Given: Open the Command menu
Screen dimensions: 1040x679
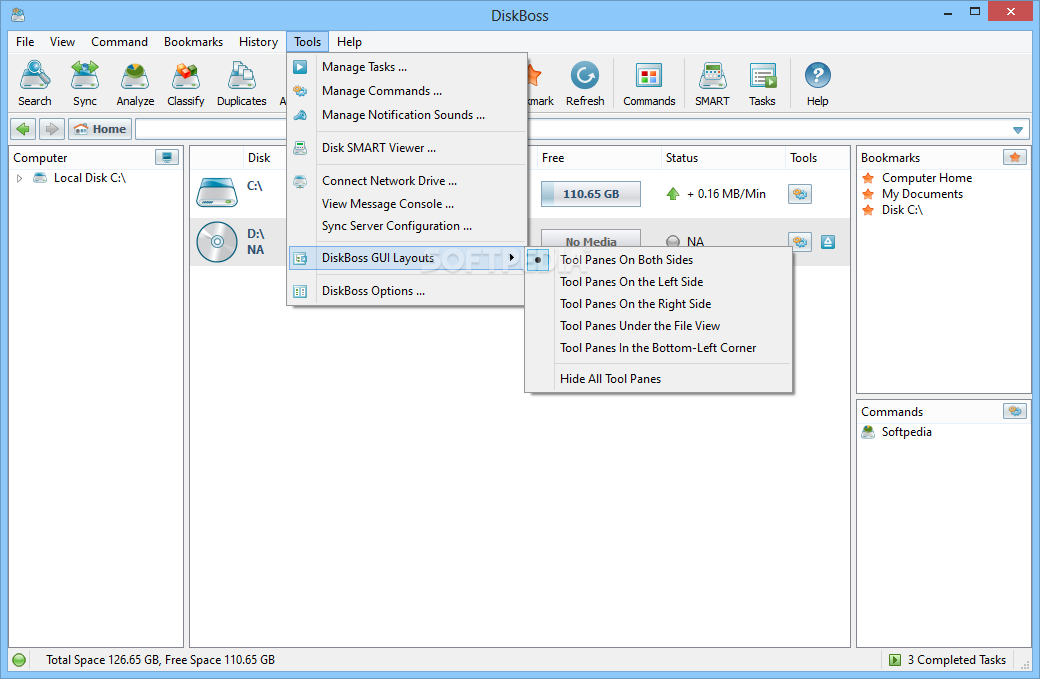Looking at the screenshot, I should 119,42.
